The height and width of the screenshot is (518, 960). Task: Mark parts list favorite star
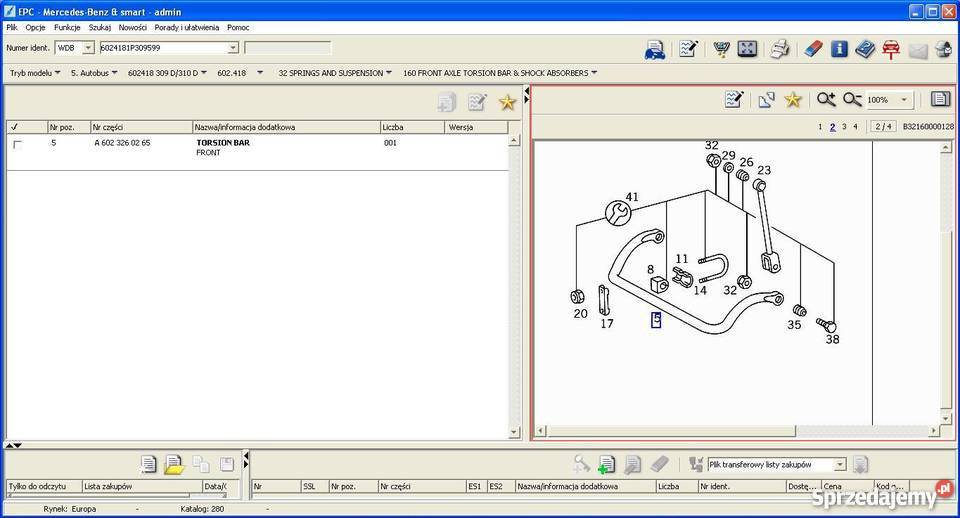coord(507,102)
